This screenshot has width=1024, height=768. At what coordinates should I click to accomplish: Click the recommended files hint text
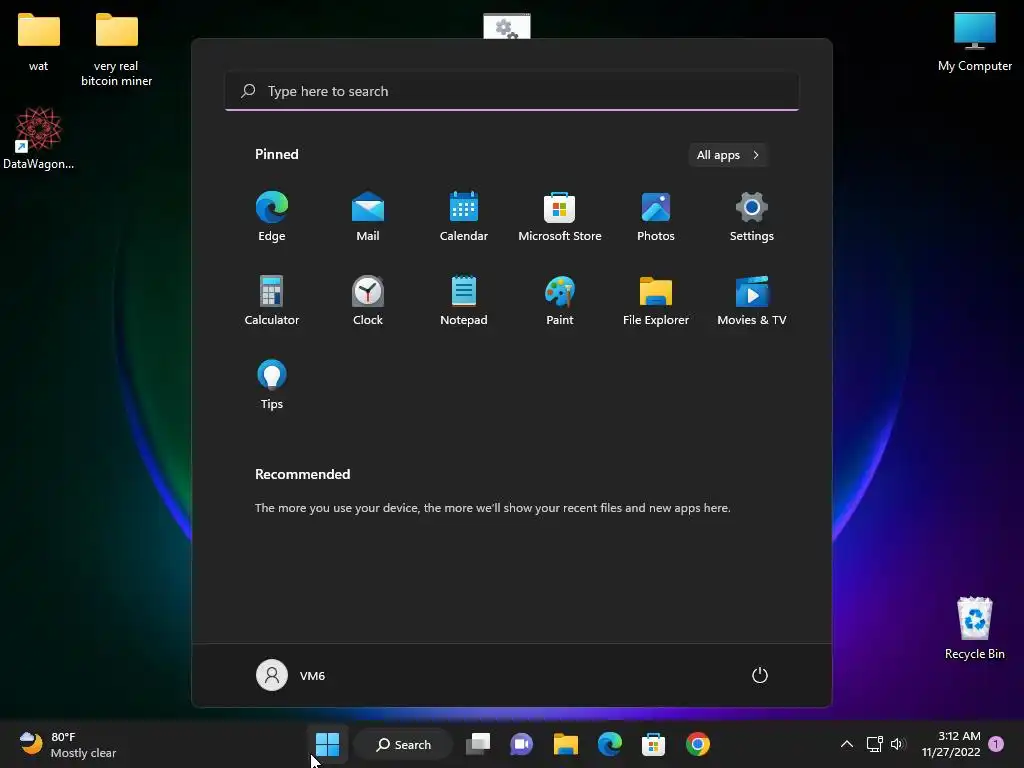pyautogui.click(x=492, y=507)
